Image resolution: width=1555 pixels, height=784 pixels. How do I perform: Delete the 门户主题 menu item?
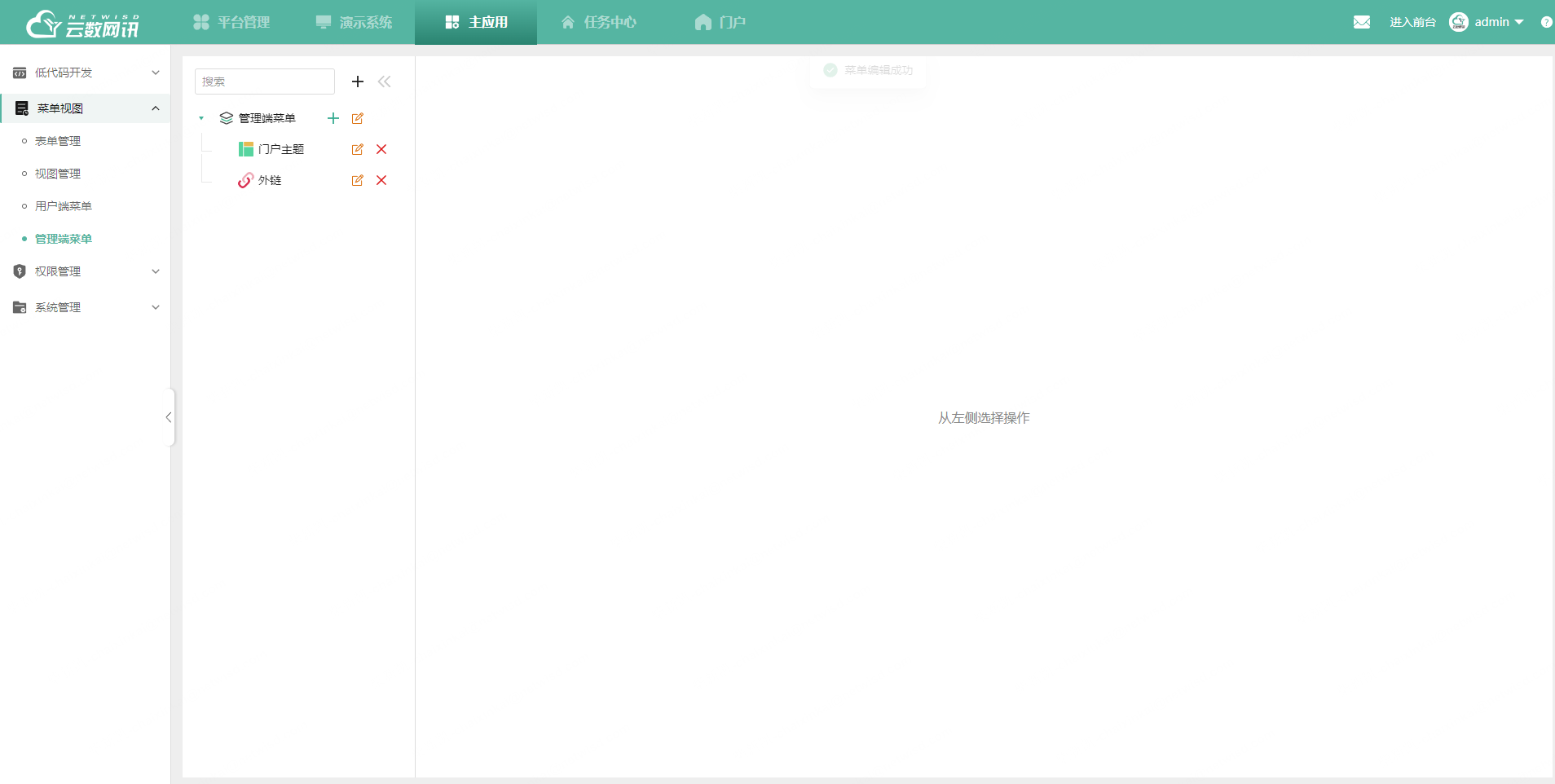(x=381, y=149)
